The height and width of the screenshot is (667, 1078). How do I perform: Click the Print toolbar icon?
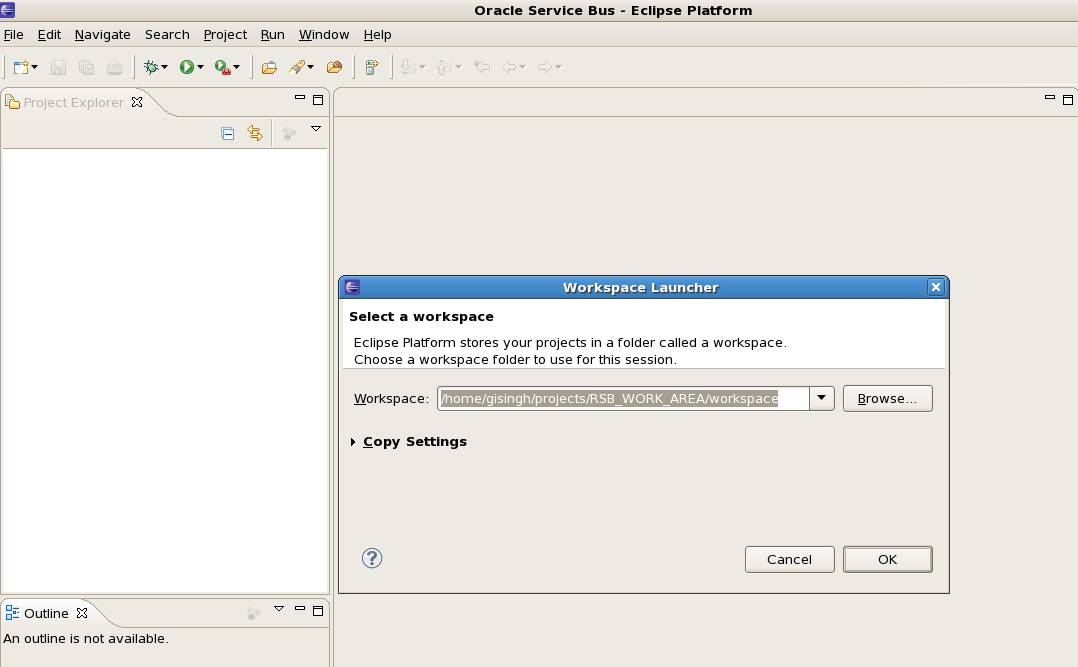pos(114,67)
